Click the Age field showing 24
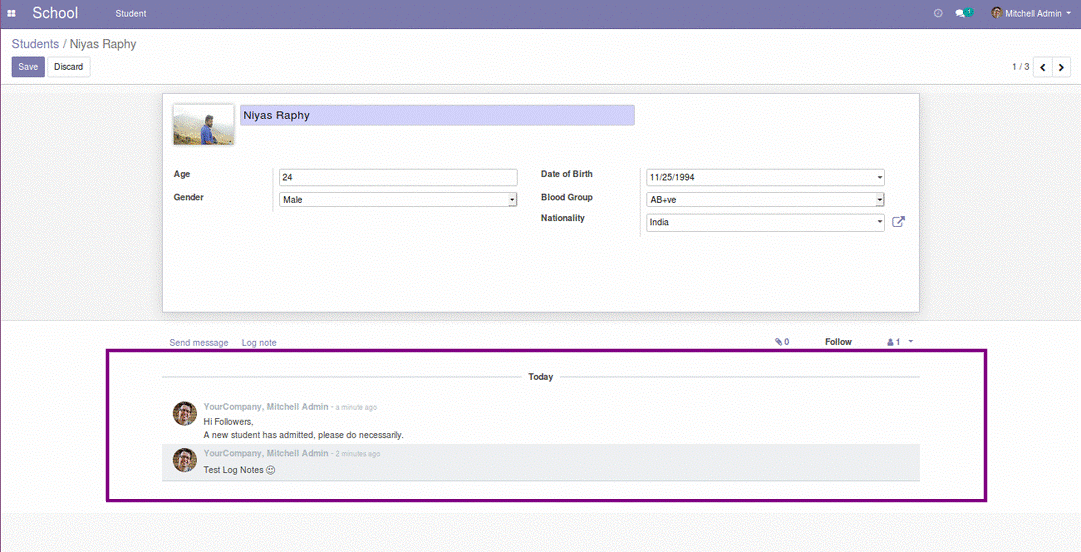1081x552 pixels. (398, 177)
